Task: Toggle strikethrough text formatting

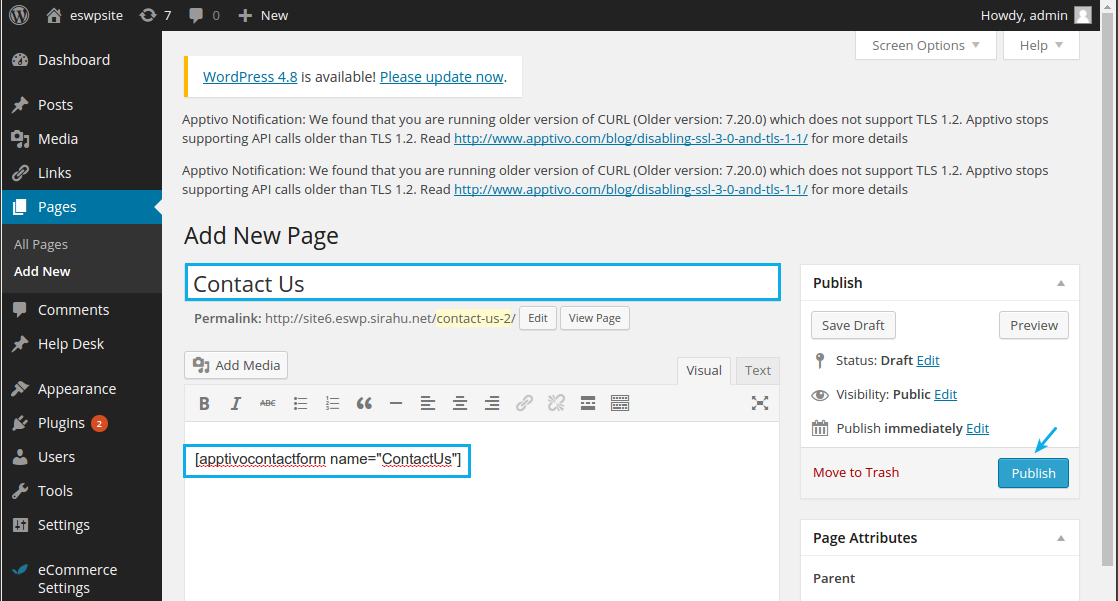Action: click(x=268, y=404)
